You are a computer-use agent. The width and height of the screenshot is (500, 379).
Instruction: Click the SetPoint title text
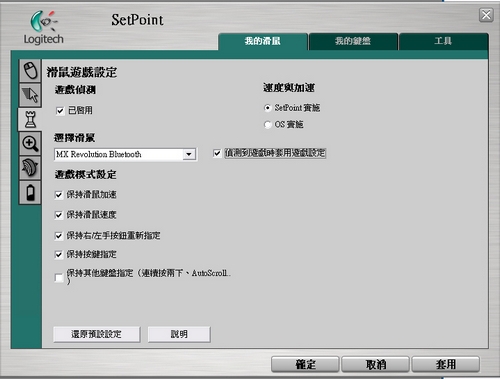[137, 20]
